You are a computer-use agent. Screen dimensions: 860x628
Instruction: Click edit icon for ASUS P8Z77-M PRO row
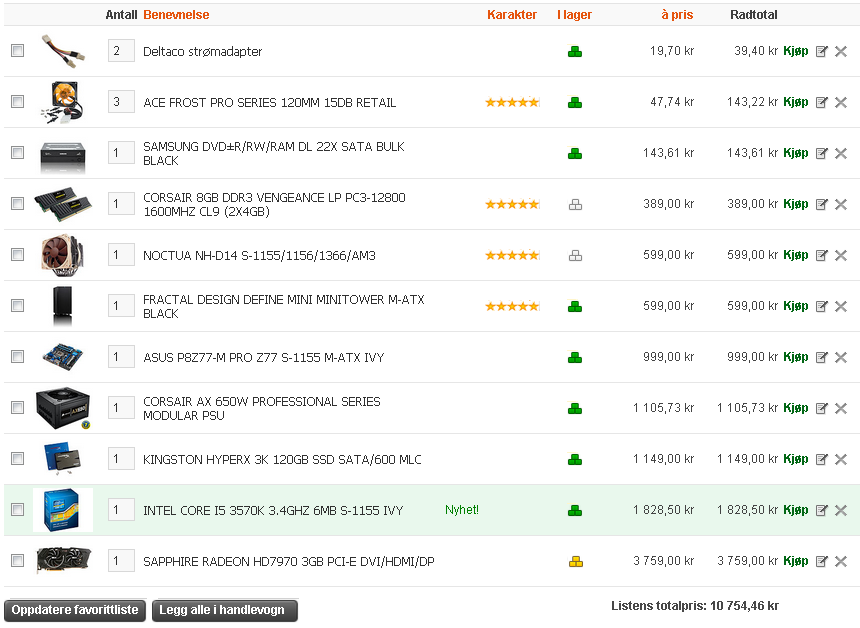(821, 358)
